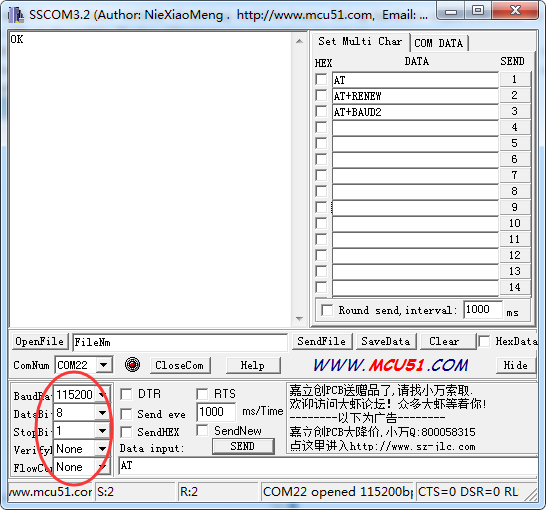Enable HEX checkbox for AT+RENEW row

point(321,95)
